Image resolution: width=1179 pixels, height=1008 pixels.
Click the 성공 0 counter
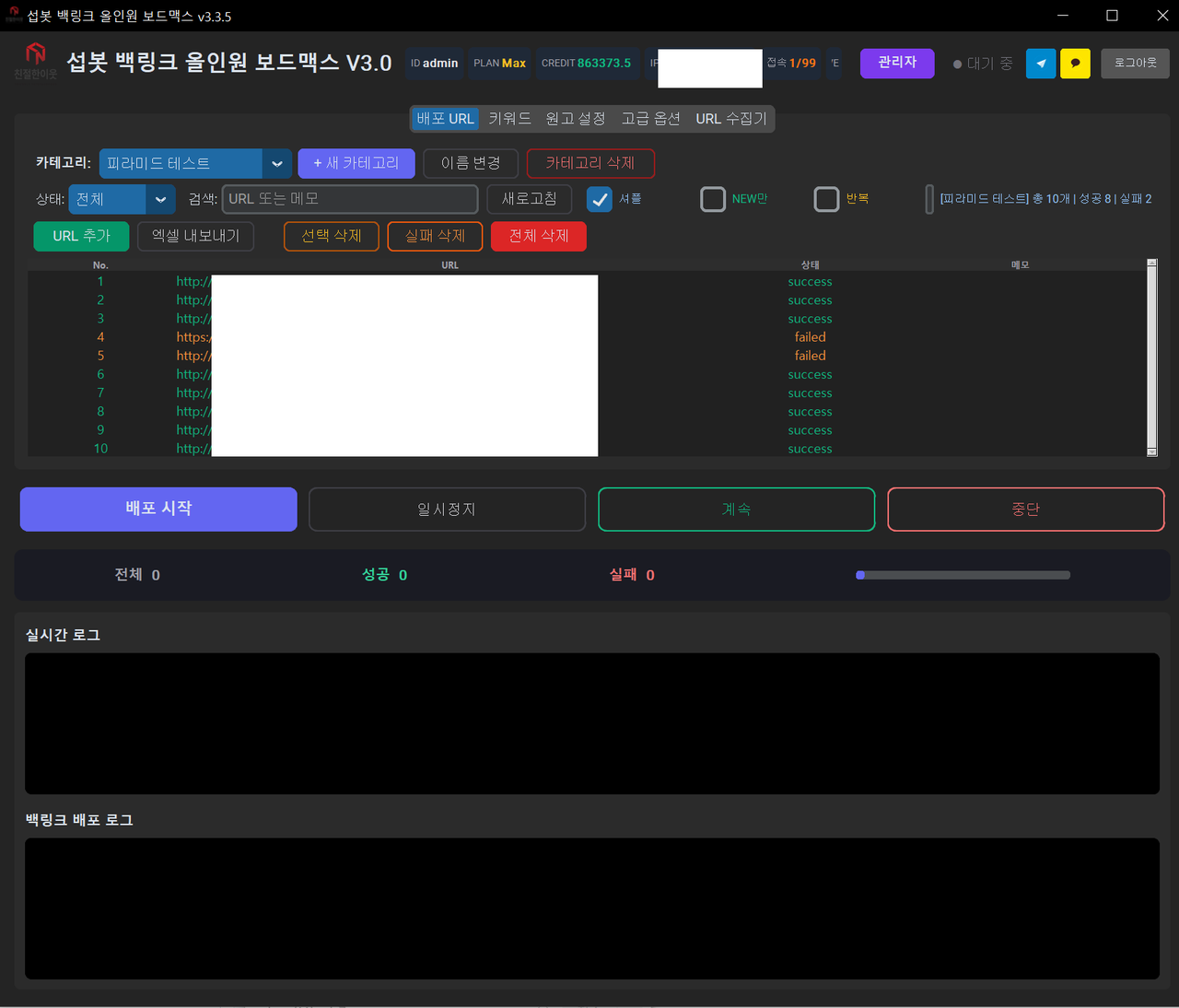pyautogui.click(x=385, y=575)
